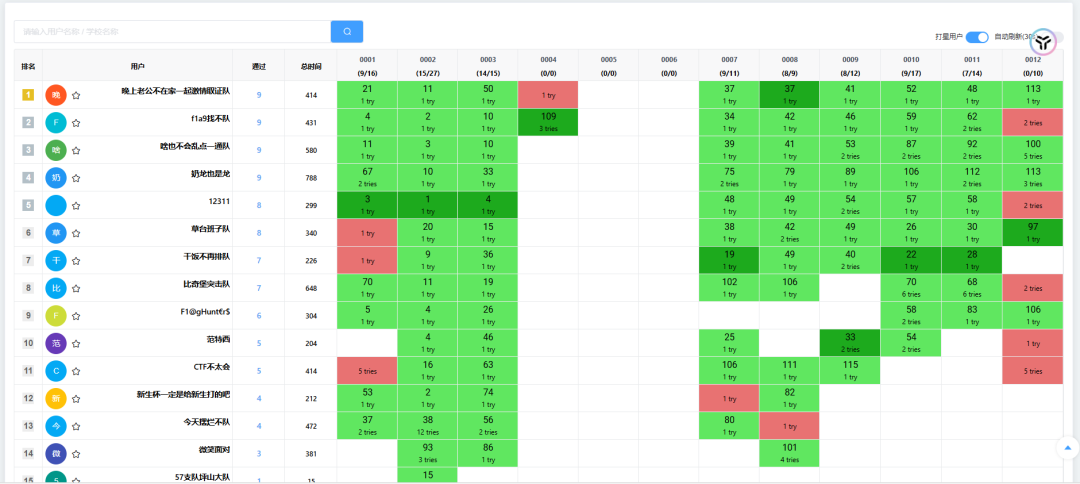This screenshot has width=1080, height=484.
Task: Click the 通过 column header
Action: (259, 67)
